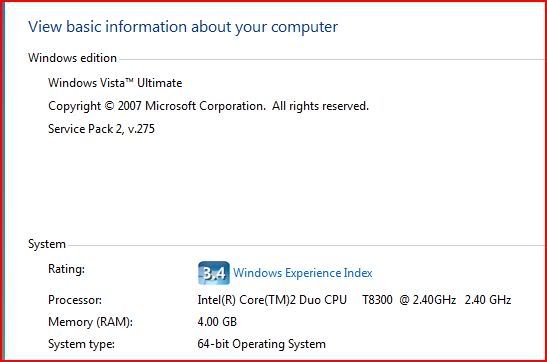Image resolution: width=547 pixels, height=362 pixels.
Task: Open the Windows Experience Index link
Action: [303, 273]
